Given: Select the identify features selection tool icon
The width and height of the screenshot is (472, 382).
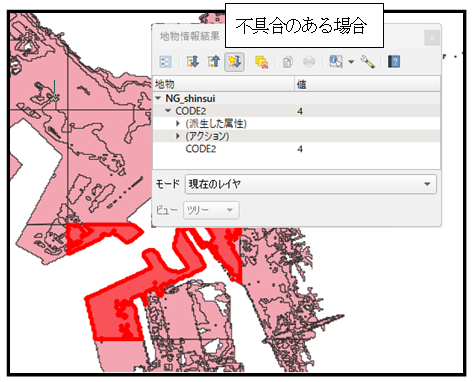Looking at the screenshot, I should click(336, 62).
